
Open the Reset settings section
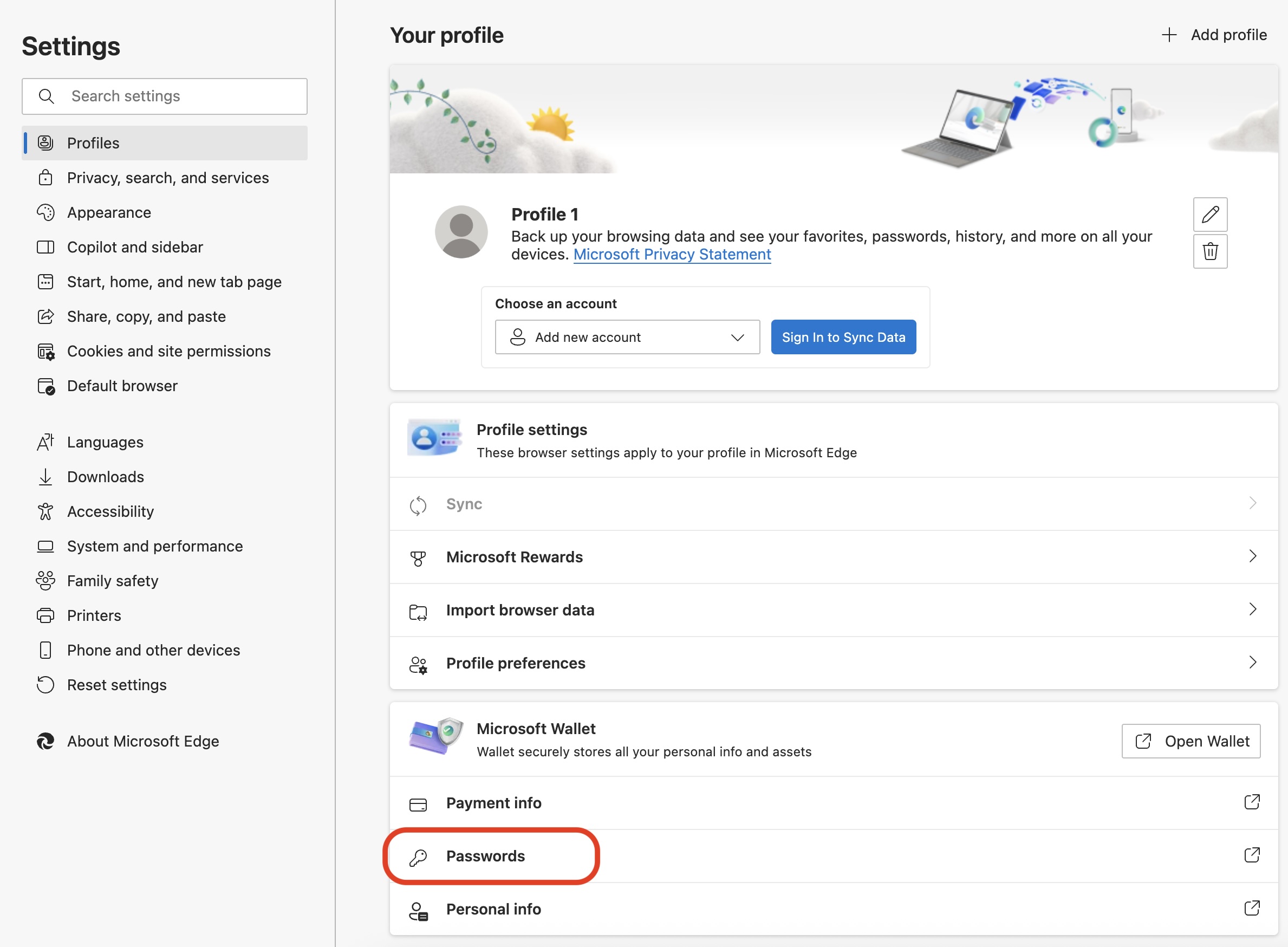coord(165,685)
